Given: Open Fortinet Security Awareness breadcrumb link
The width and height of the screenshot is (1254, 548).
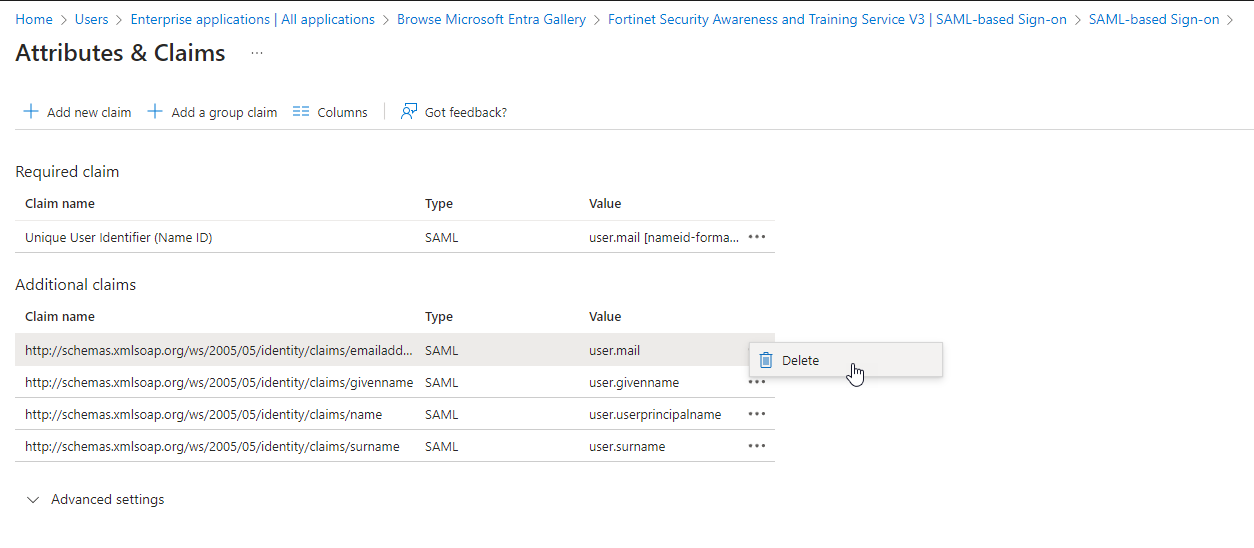Looking at the screenshot, I should tap(837, 19).
